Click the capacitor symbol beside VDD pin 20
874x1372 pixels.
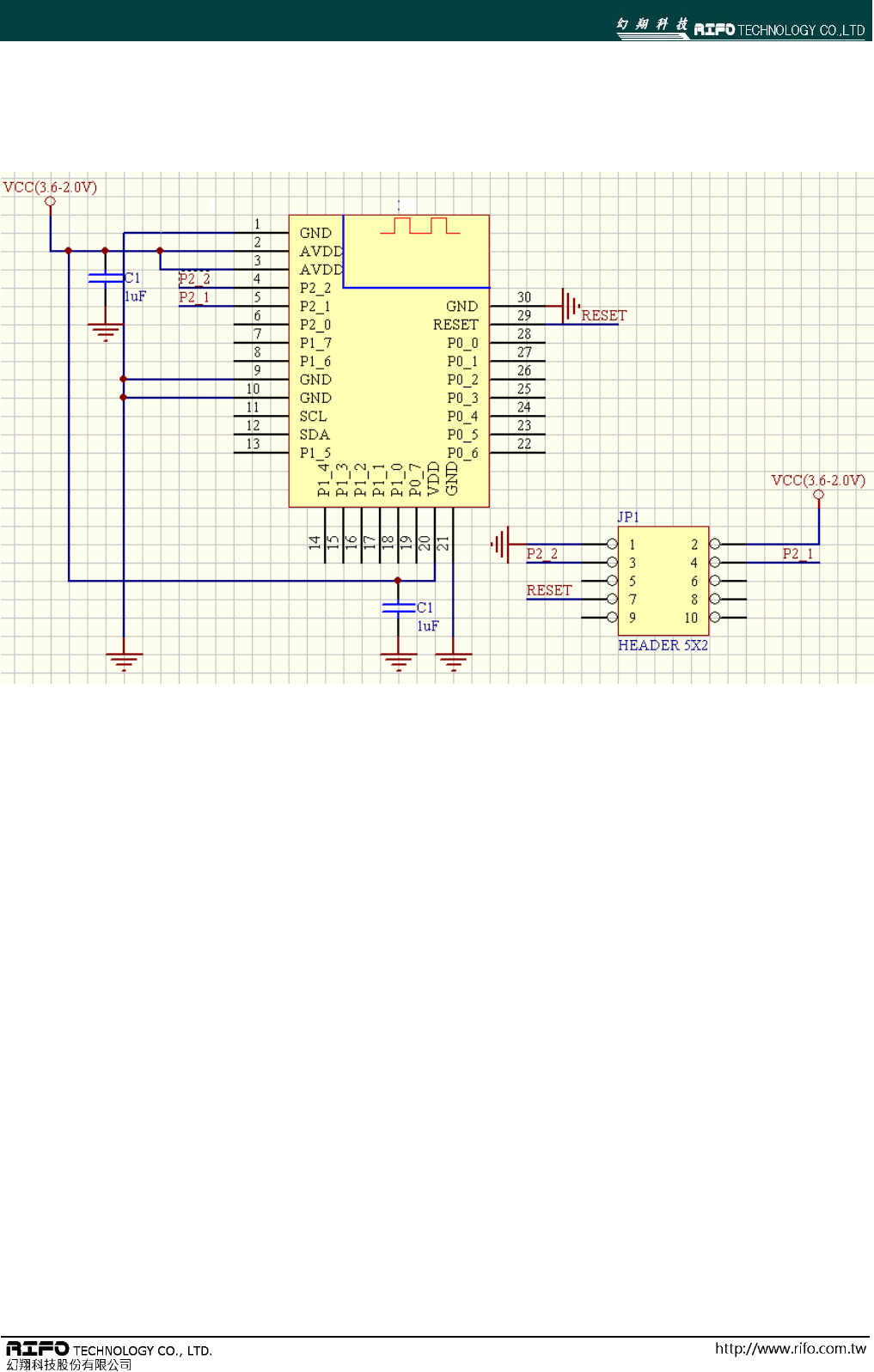(x=398, y=607)
